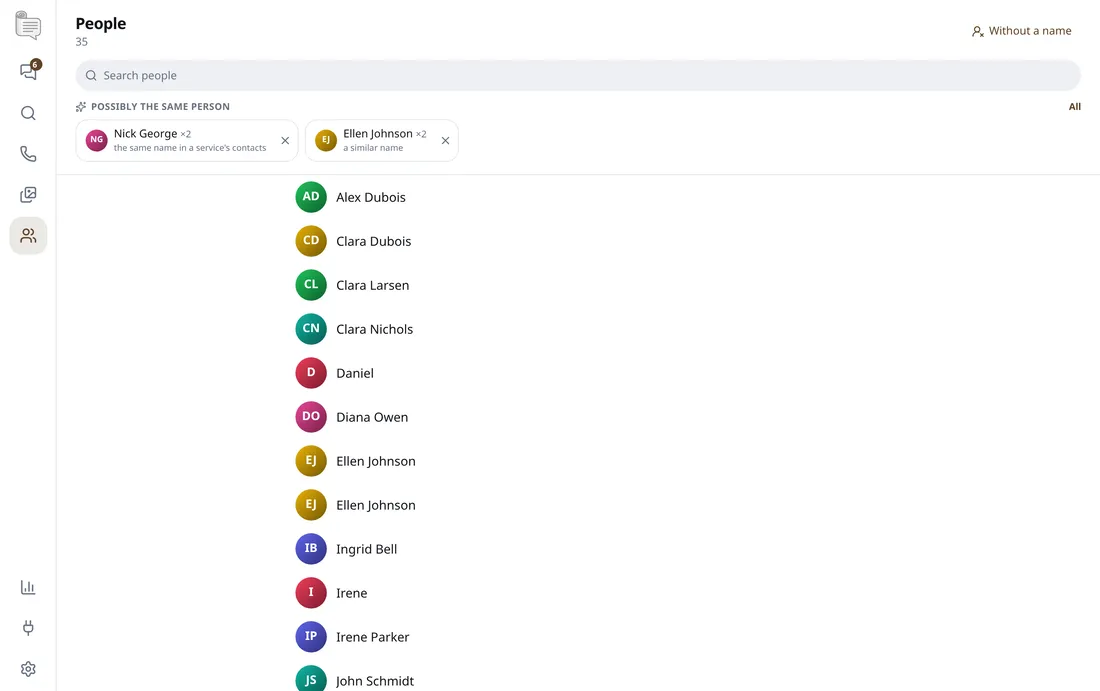
Task: Open the Irene Parker contact
Action: tap(373, 637)
